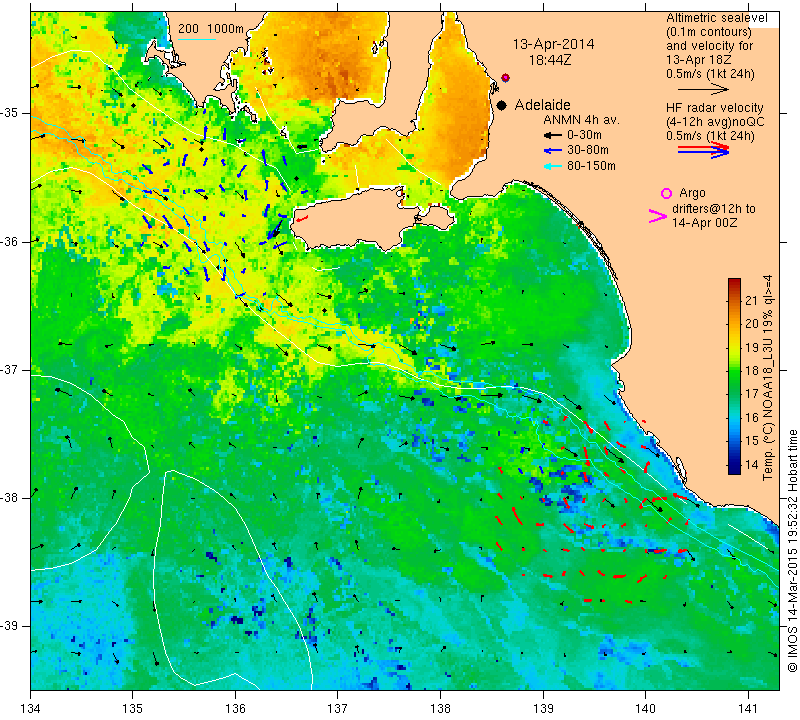Click the altimetric velocity scale arrow
Screen dimensions: 800x720
(x=703, y=89)
